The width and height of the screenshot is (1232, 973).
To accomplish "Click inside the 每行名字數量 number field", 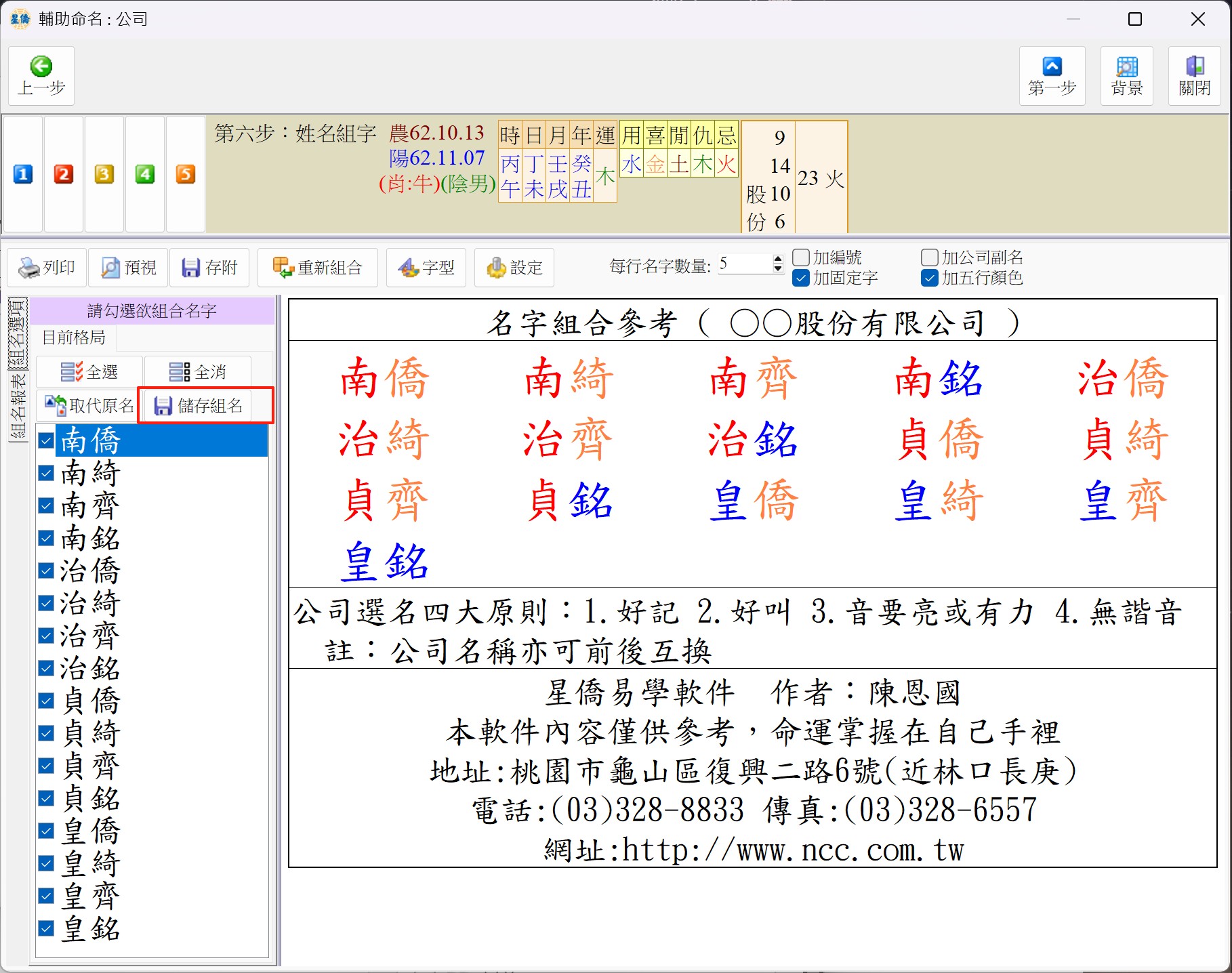I will point(743,264).
